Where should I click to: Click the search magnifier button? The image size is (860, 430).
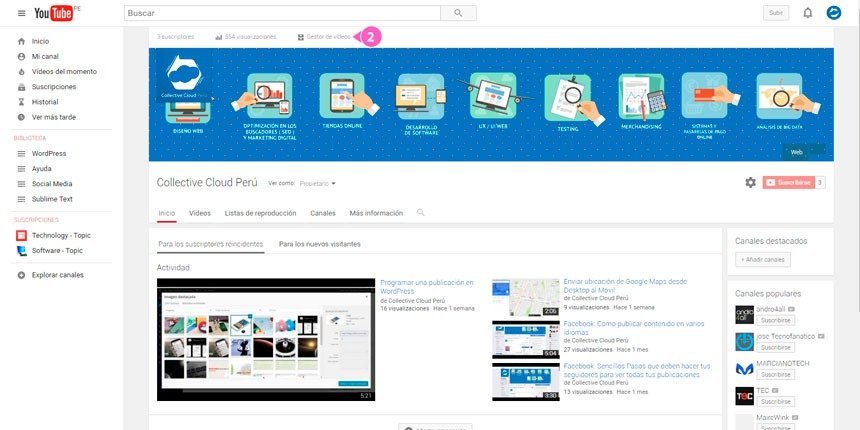tap(459, 13)
